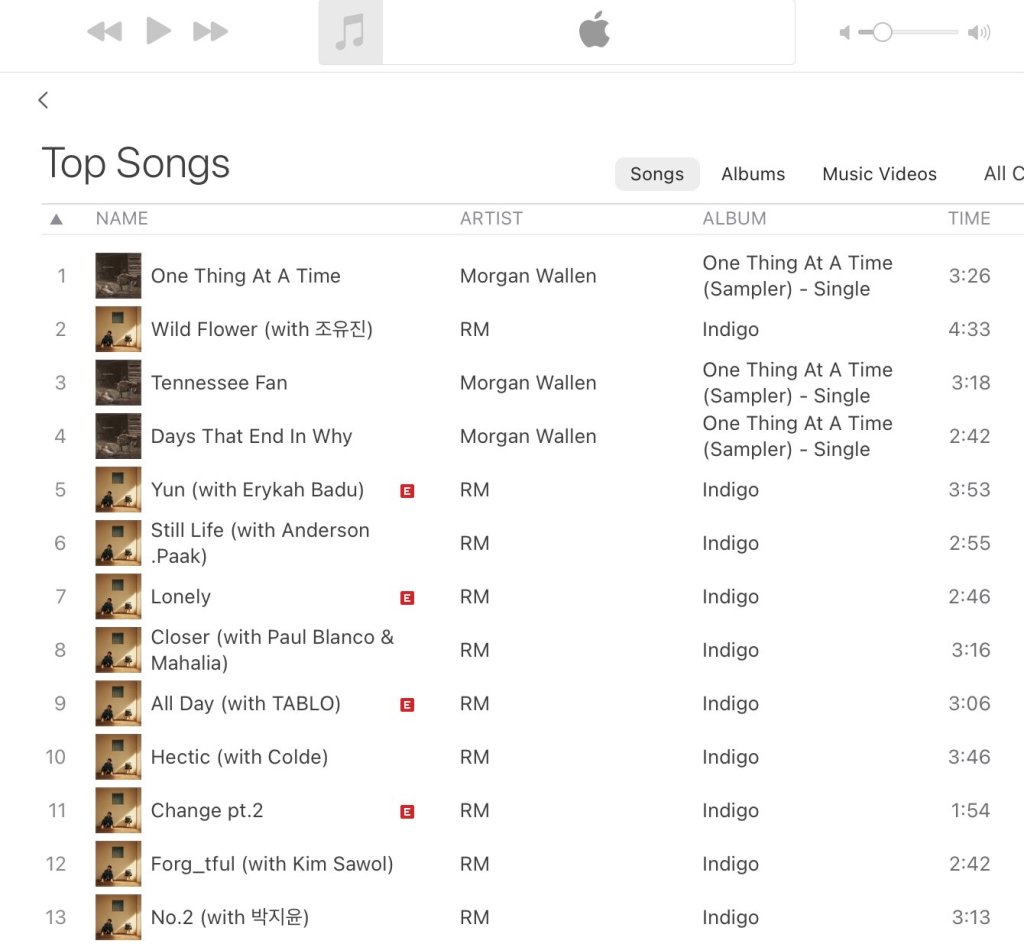Adjust the volume slider
1024x947 pixels.
pyautogui.click(x=882, y=33)
